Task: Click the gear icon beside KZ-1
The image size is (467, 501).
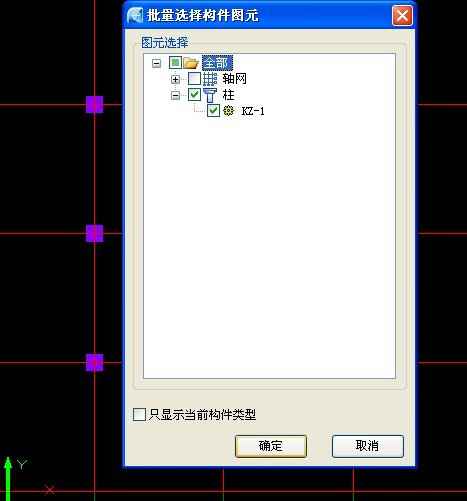Action: [229, 111]
